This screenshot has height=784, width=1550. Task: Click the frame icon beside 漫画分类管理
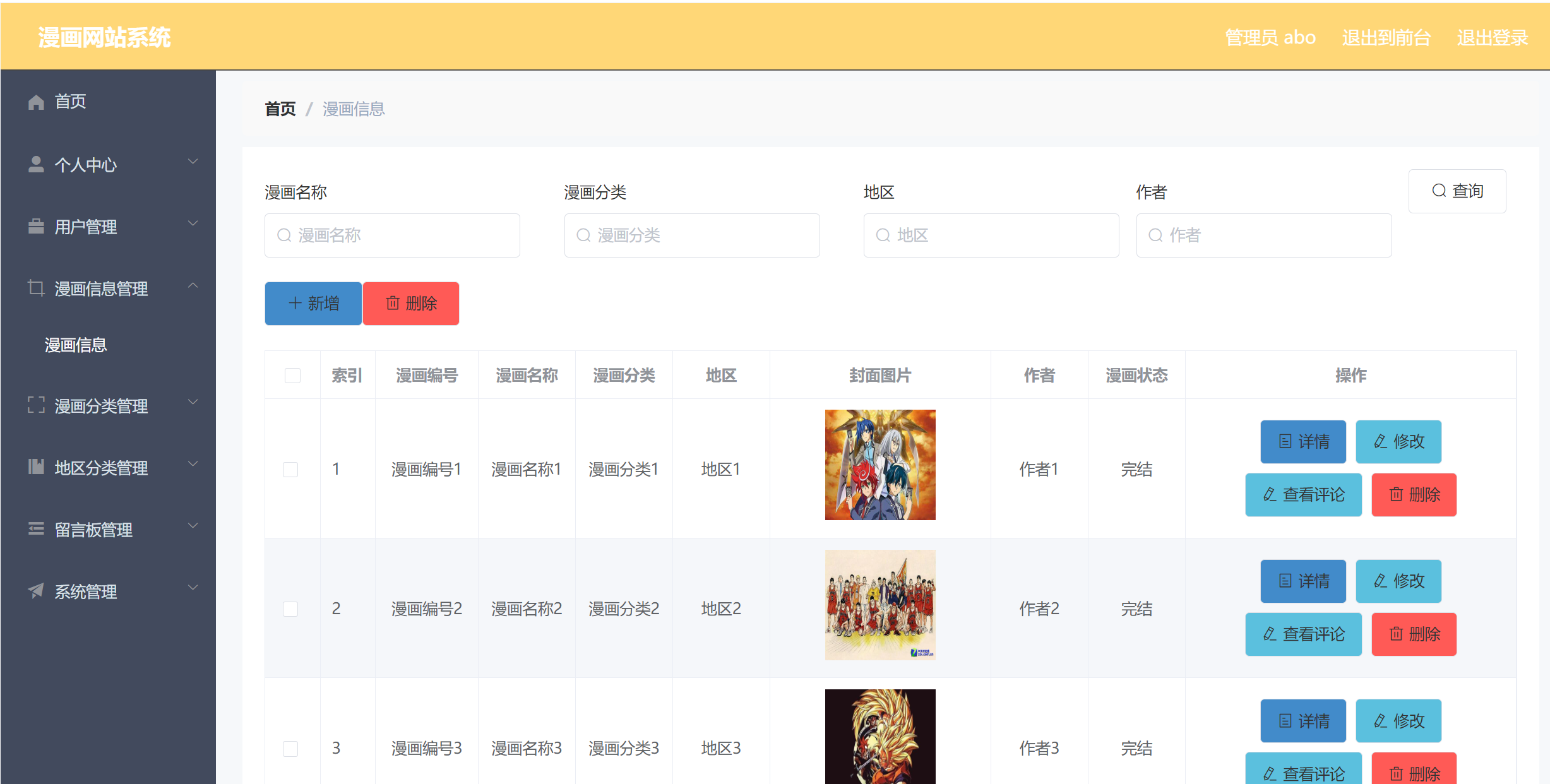(36, 405)
